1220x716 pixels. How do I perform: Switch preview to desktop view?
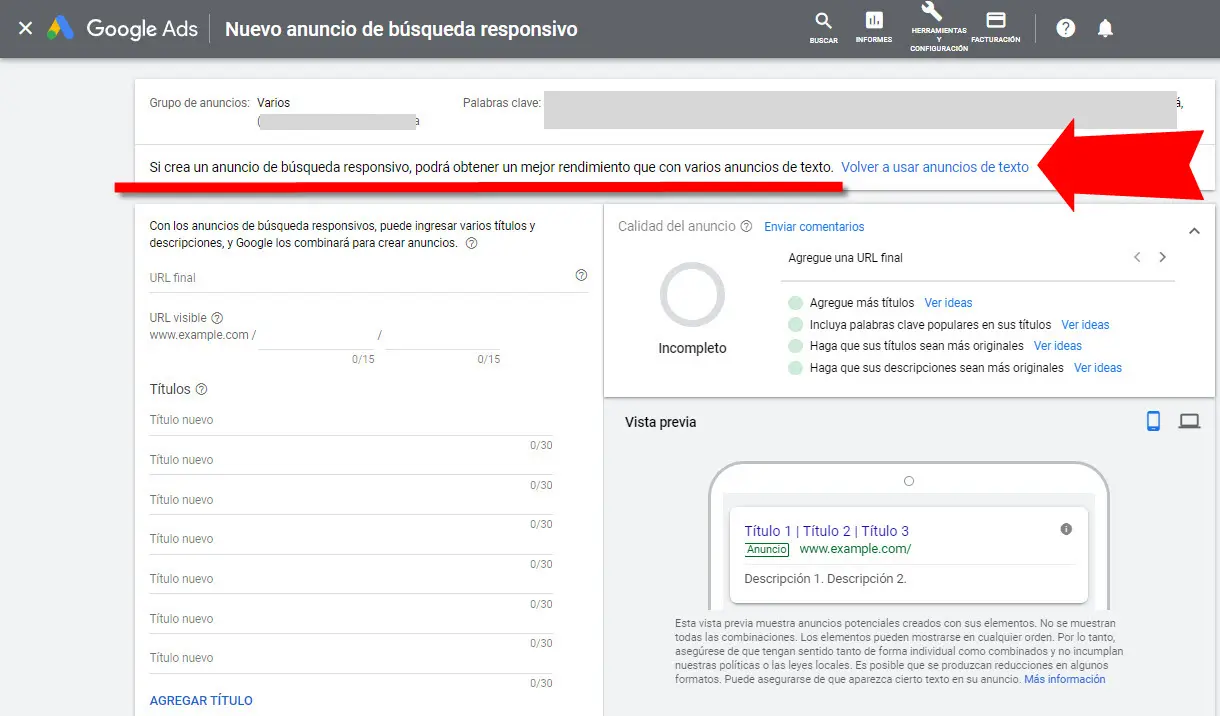pos(1189,422)
